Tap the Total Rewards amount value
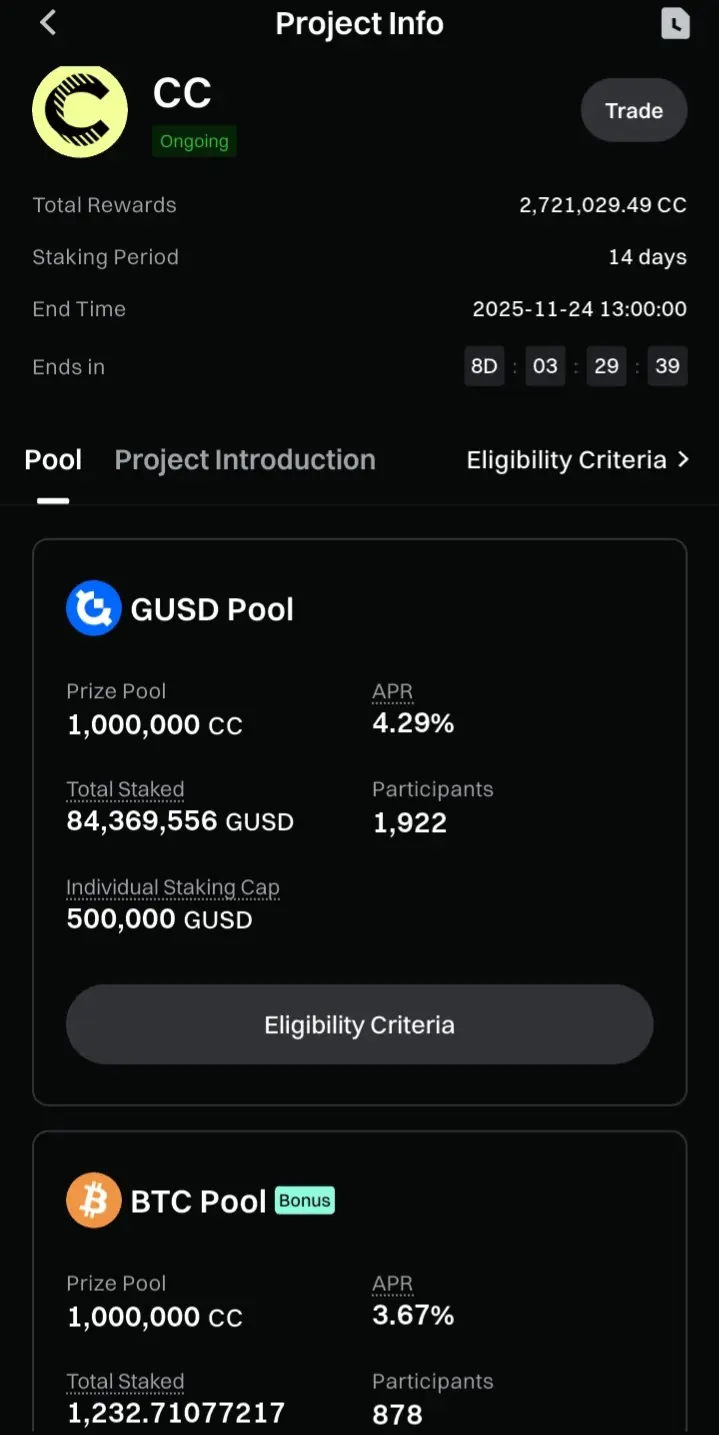The width and height of the screenshot is (719, 1435). (602, 205)
